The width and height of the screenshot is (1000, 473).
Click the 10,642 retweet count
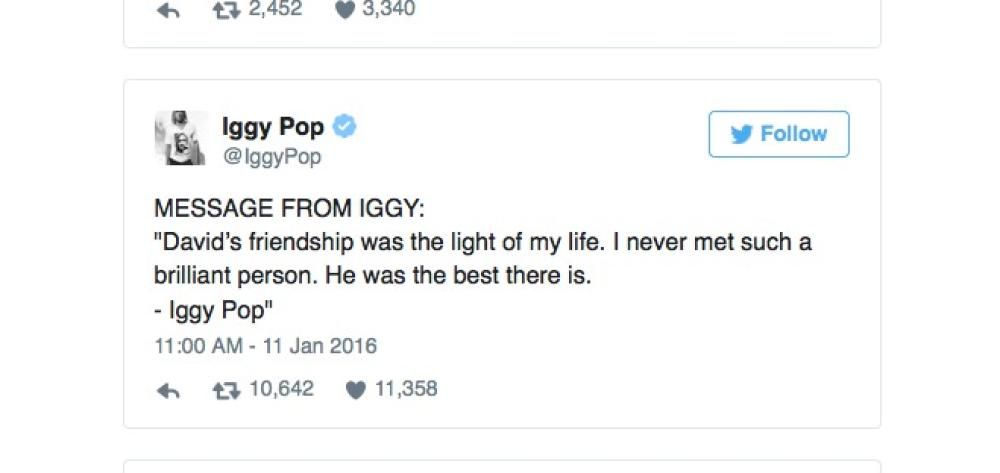[x=280, y=389]
